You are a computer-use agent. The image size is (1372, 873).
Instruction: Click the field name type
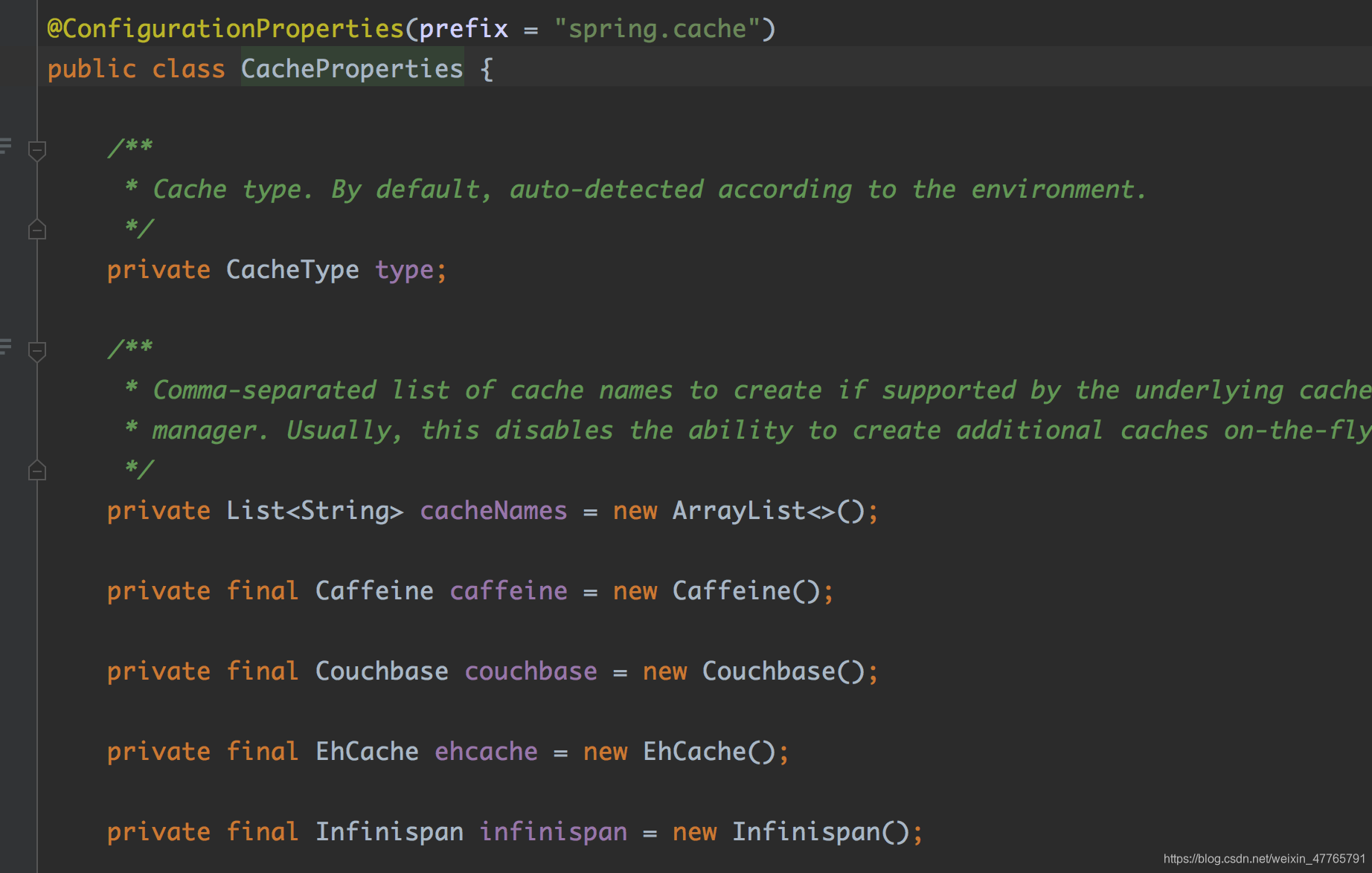click(x=404, y=271)
